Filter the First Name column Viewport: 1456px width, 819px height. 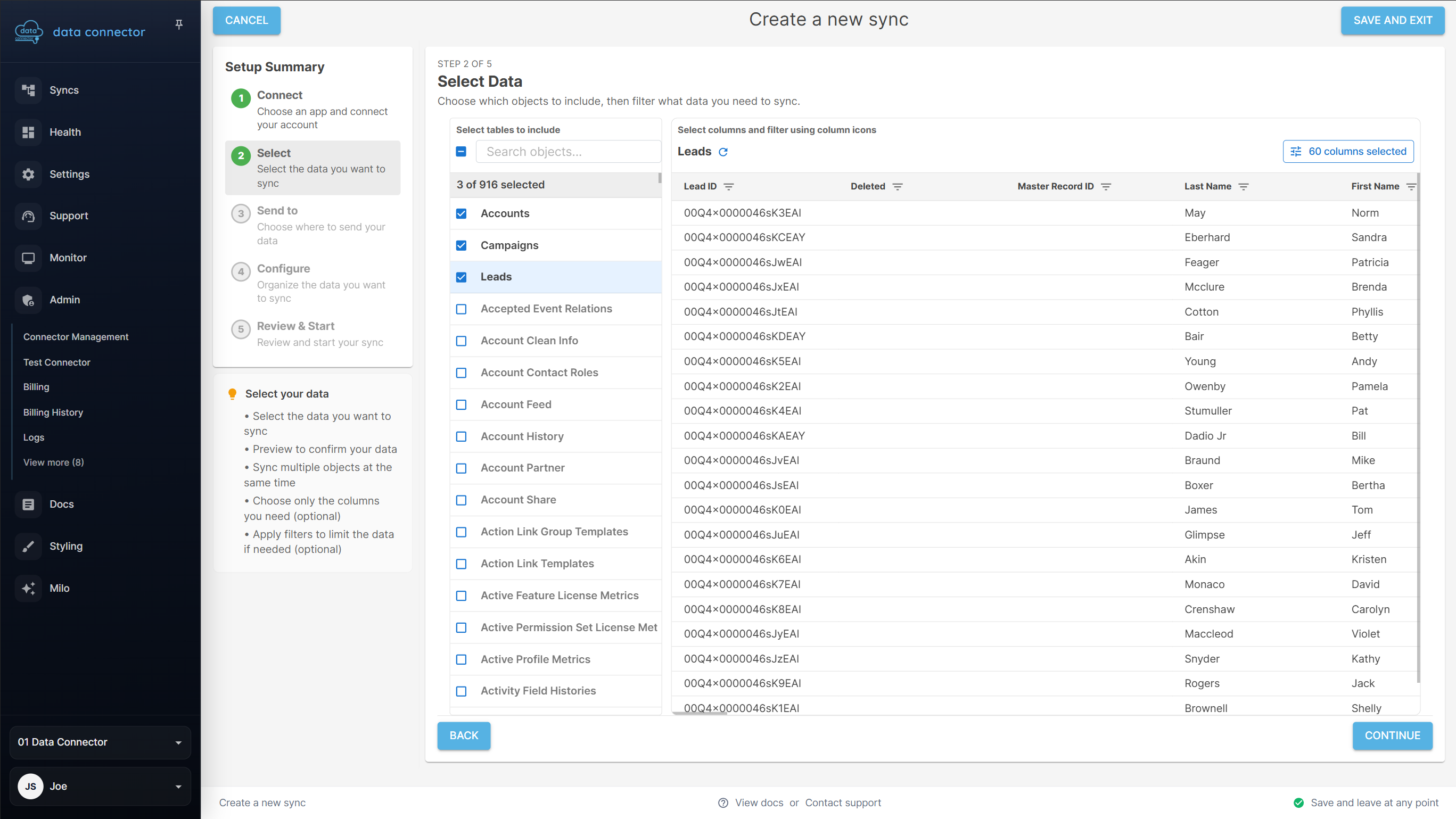[1411, 186]
